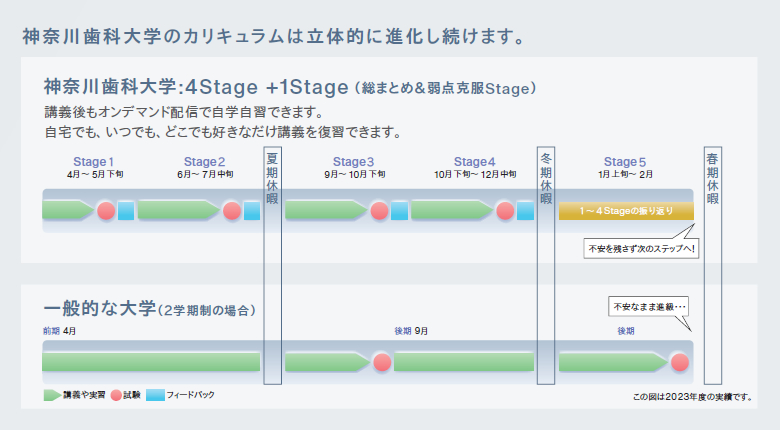This screenshot has width=780, height=430.
Task: Click the blue square icon in the legend
Action: (x=155, y=395)
